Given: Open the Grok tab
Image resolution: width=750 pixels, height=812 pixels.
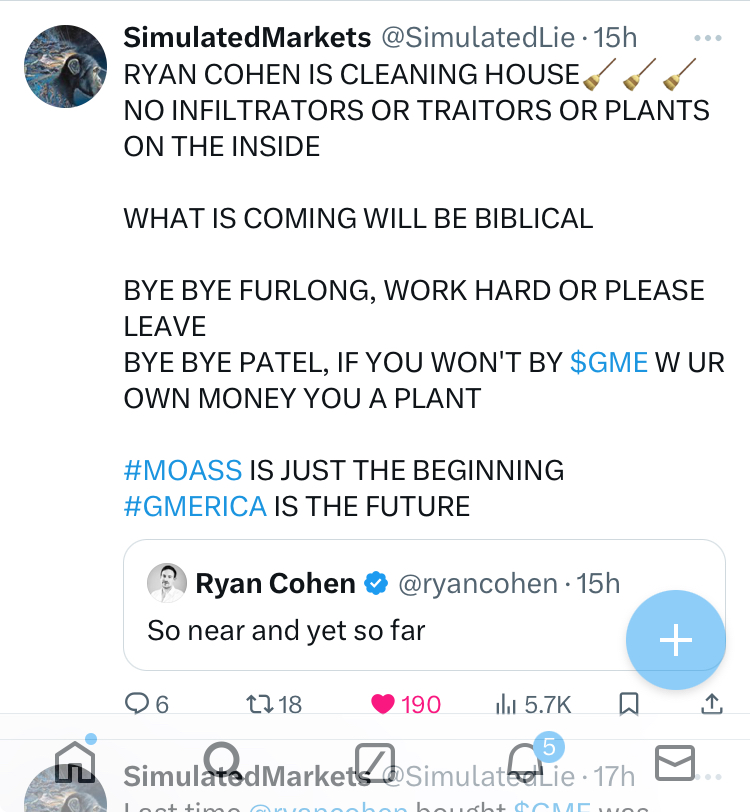Looking at the screenshot, I should coord(375,765).
